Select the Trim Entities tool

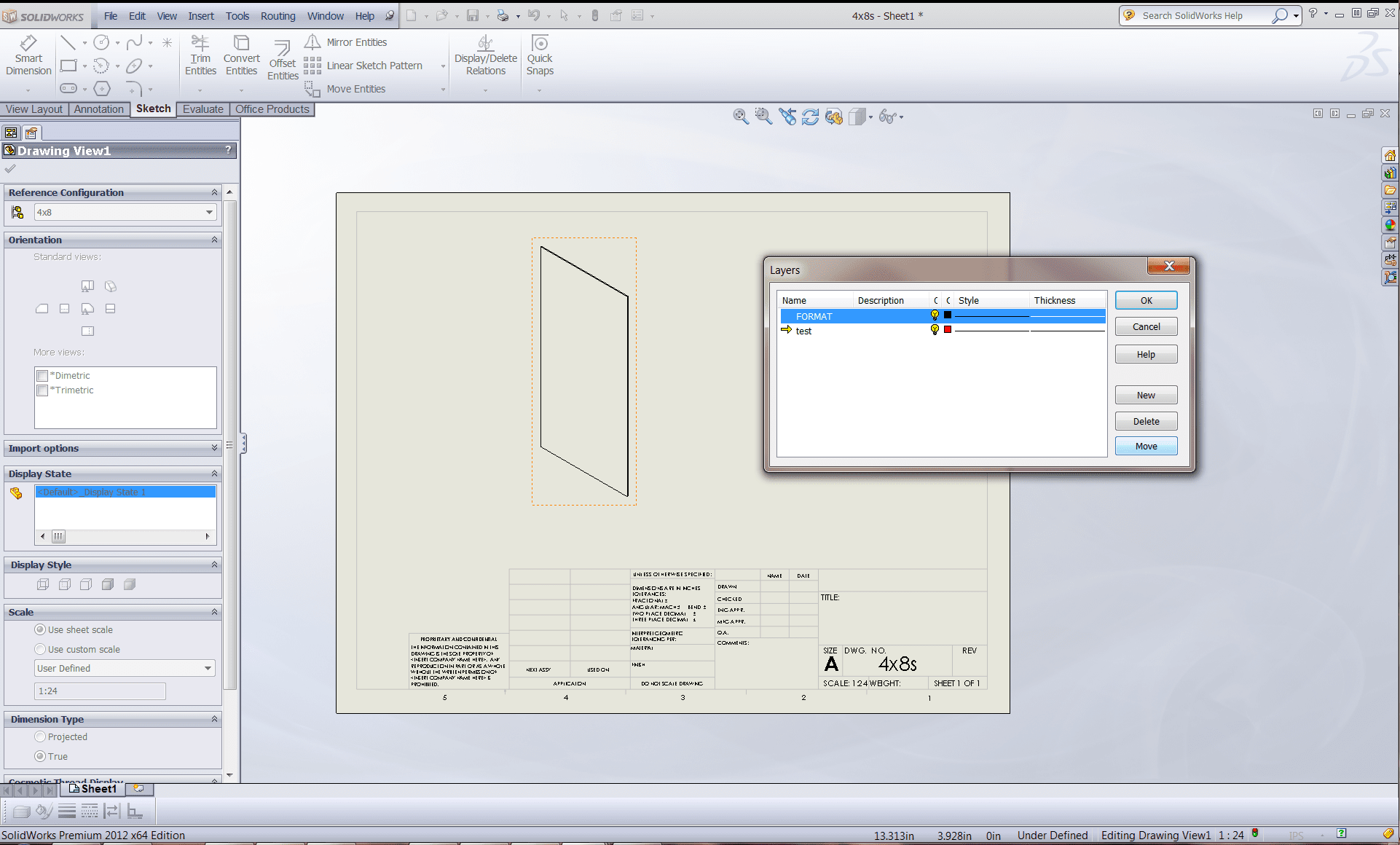click(200, 55)
